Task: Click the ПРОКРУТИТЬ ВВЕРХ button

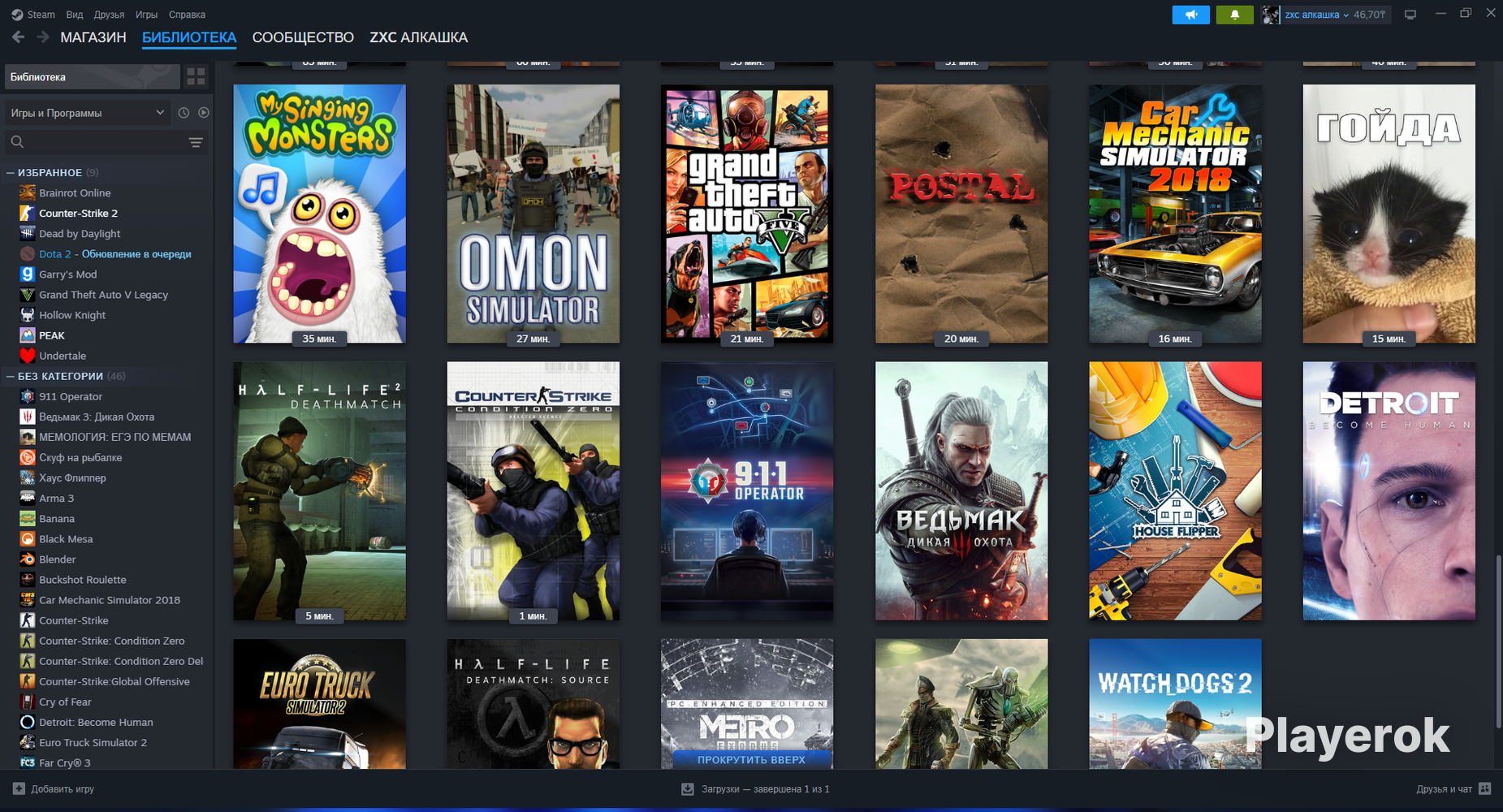Action: (751, 760)
